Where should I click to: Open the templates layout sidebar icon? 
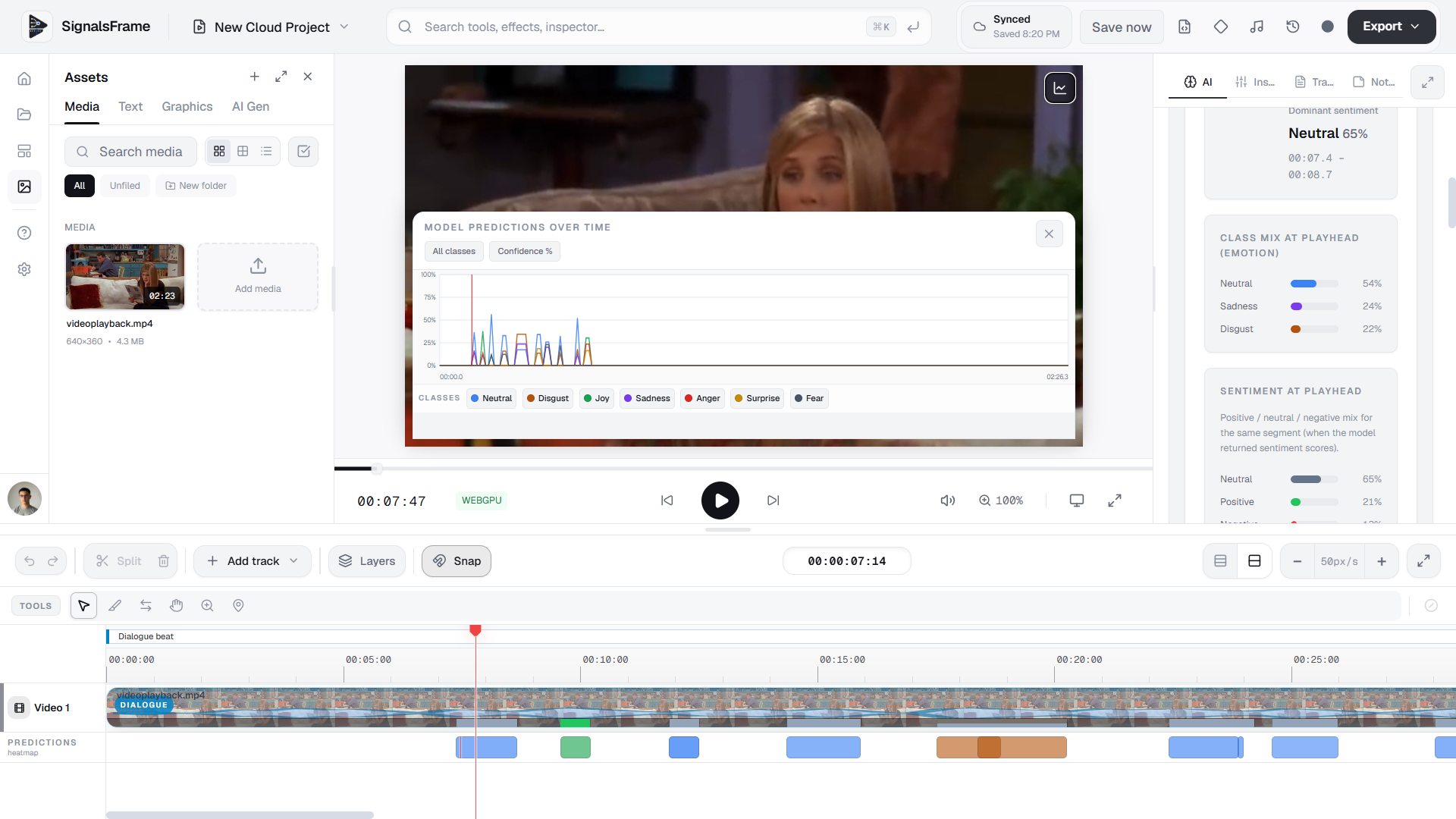click(24, 151)
